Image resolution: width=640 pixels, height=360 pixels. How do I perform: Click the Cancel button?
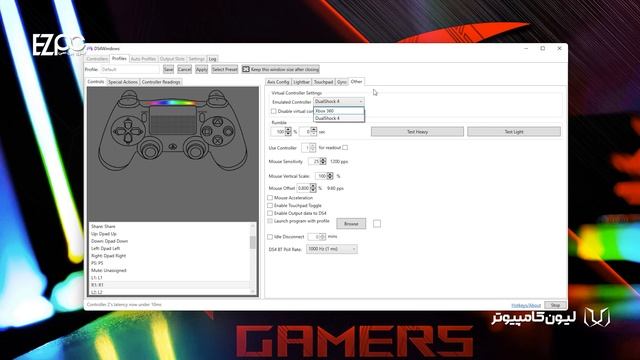[184, 69]
